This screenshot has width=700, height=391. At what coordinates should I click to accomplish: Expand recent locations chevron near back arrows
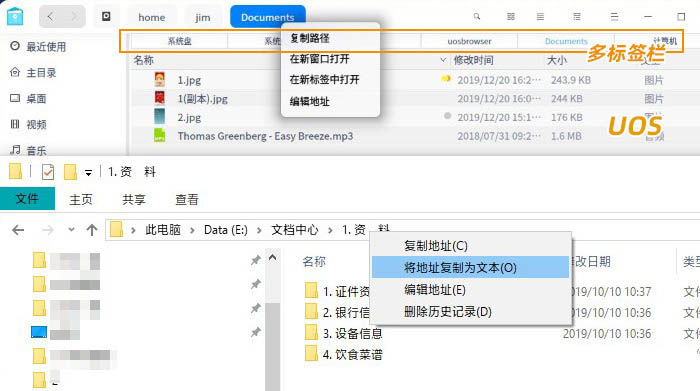coord(71,230)
